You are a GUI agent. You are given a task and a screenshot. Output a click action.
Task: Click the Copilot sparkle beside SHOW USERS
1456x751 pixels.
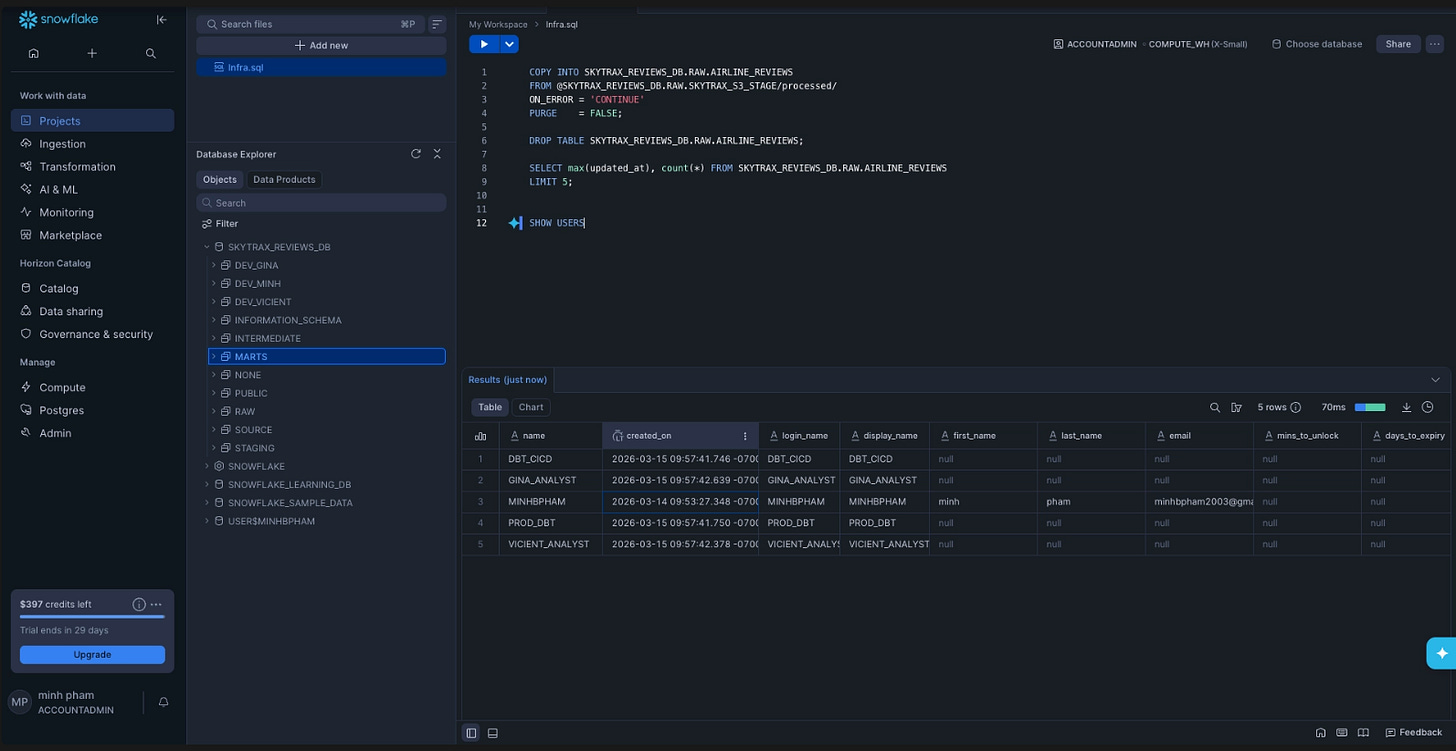pyautogui.click(x=515, y=223)
